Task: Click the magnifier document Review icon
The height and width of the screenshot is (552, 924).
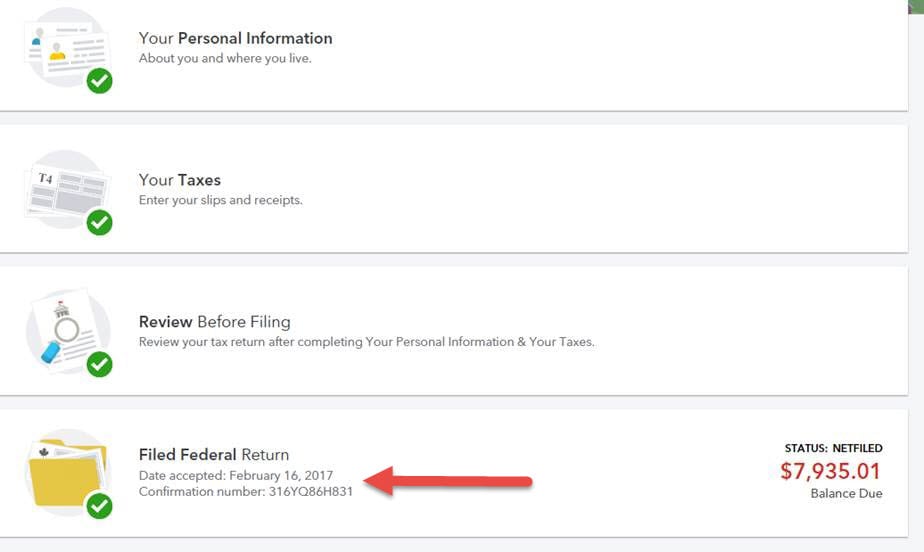Action: 67,331
